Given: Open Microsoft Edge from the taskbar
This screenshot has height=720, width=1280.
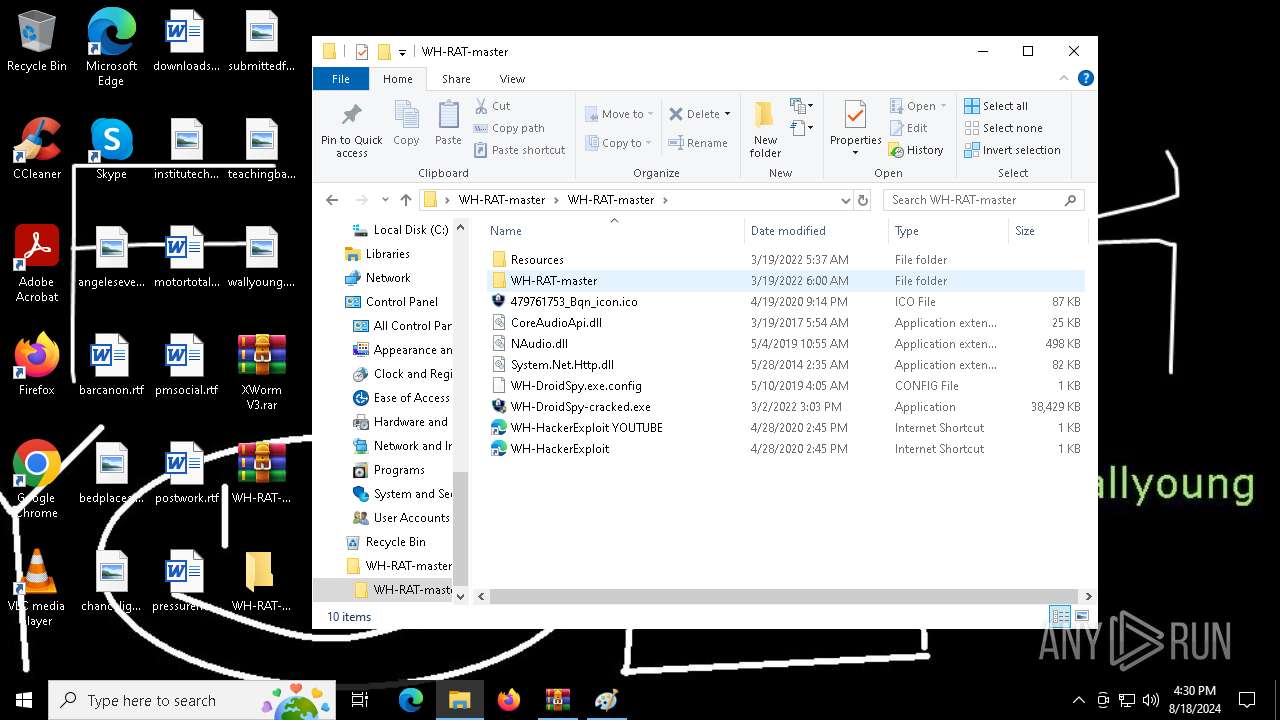Looking at the screenshot, I should (411, 700).
